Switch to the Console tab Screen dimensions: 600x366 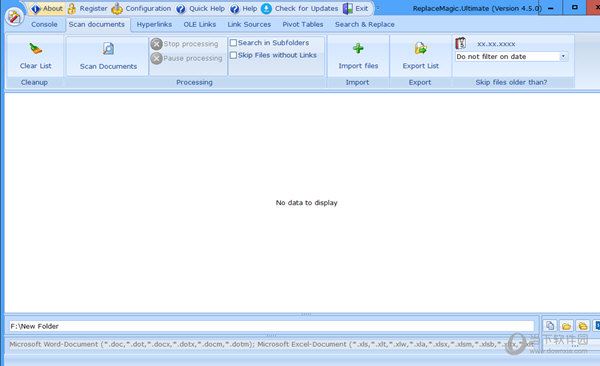click(44, 25)
